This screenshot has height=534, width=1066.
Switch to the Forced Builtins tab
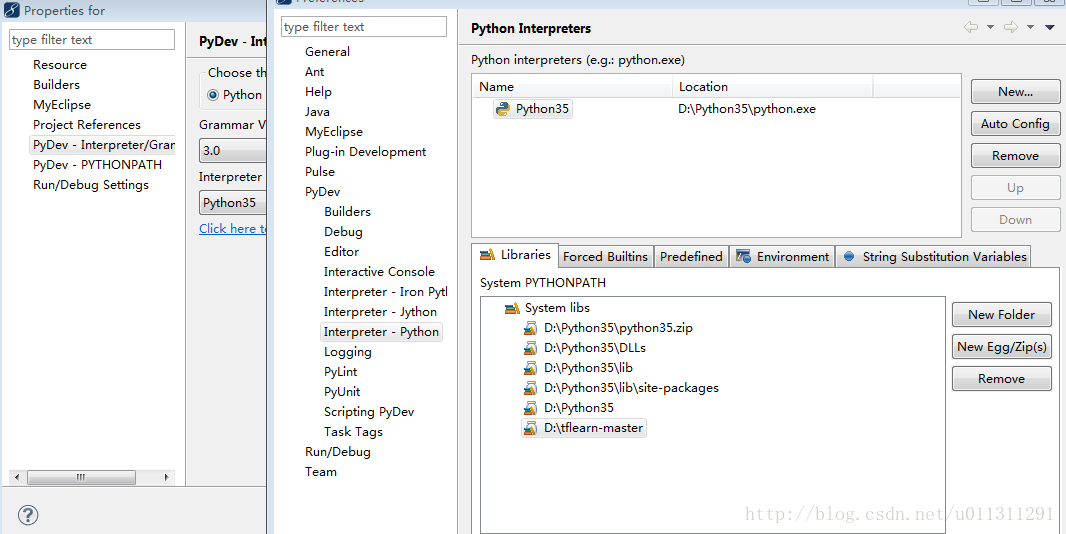[606, 256]
